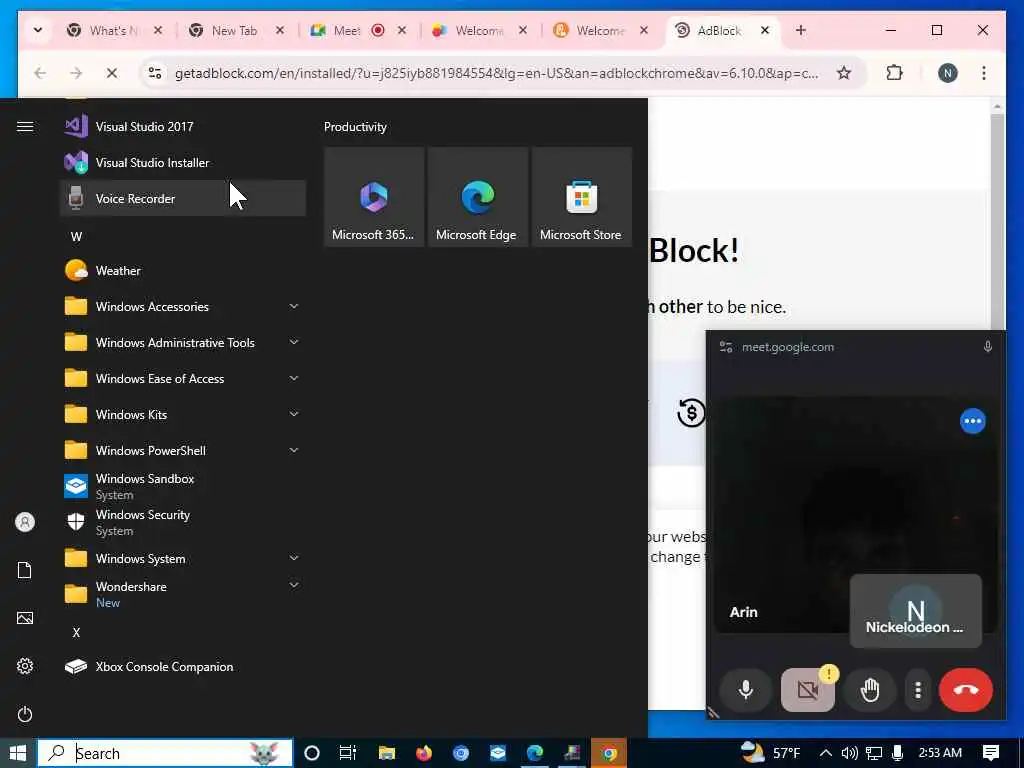Open the Microsoft Store tile

(581, 197)
